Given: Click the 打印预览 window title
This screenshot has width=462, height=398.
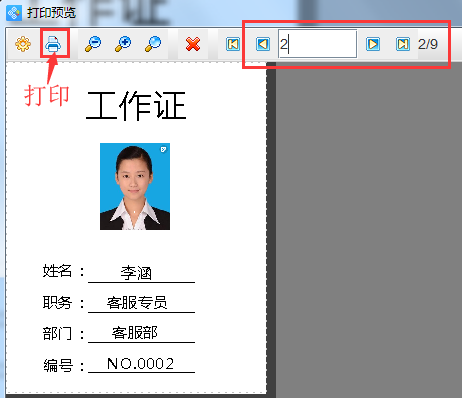Looking at the screenshot, I should tap(51, 13).
